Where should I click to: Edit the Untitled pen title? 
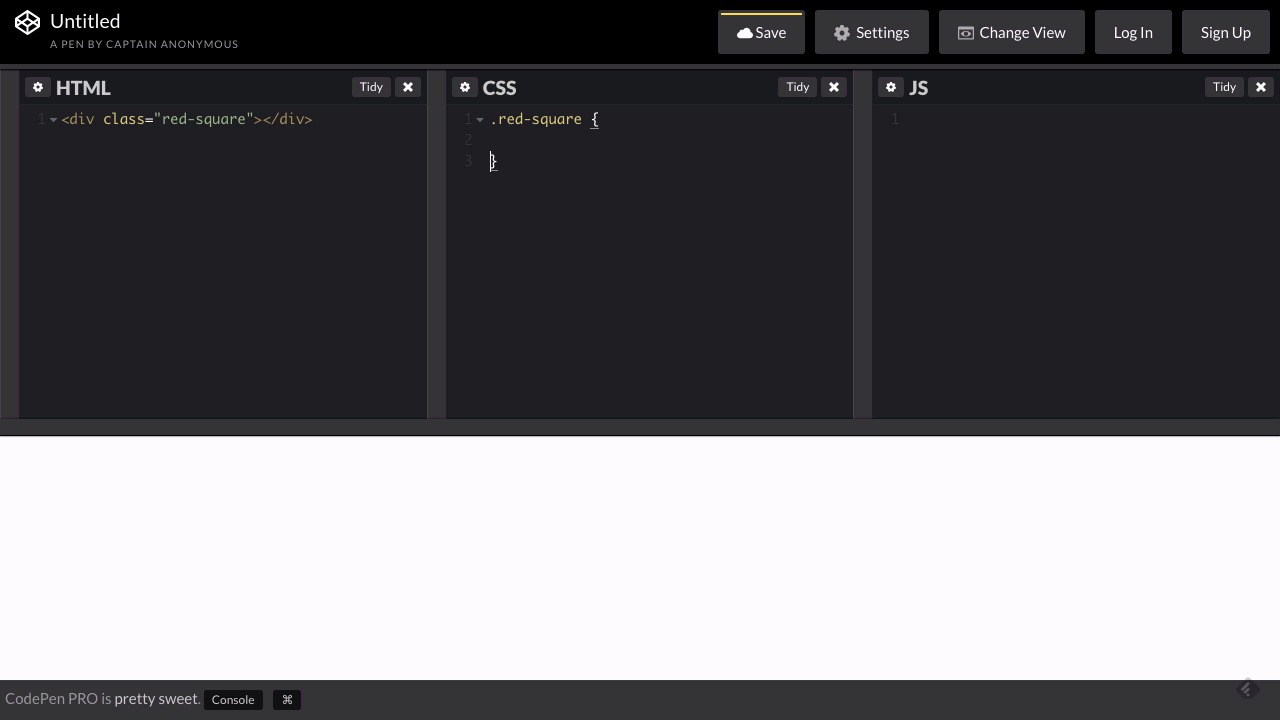coord(85,21)
